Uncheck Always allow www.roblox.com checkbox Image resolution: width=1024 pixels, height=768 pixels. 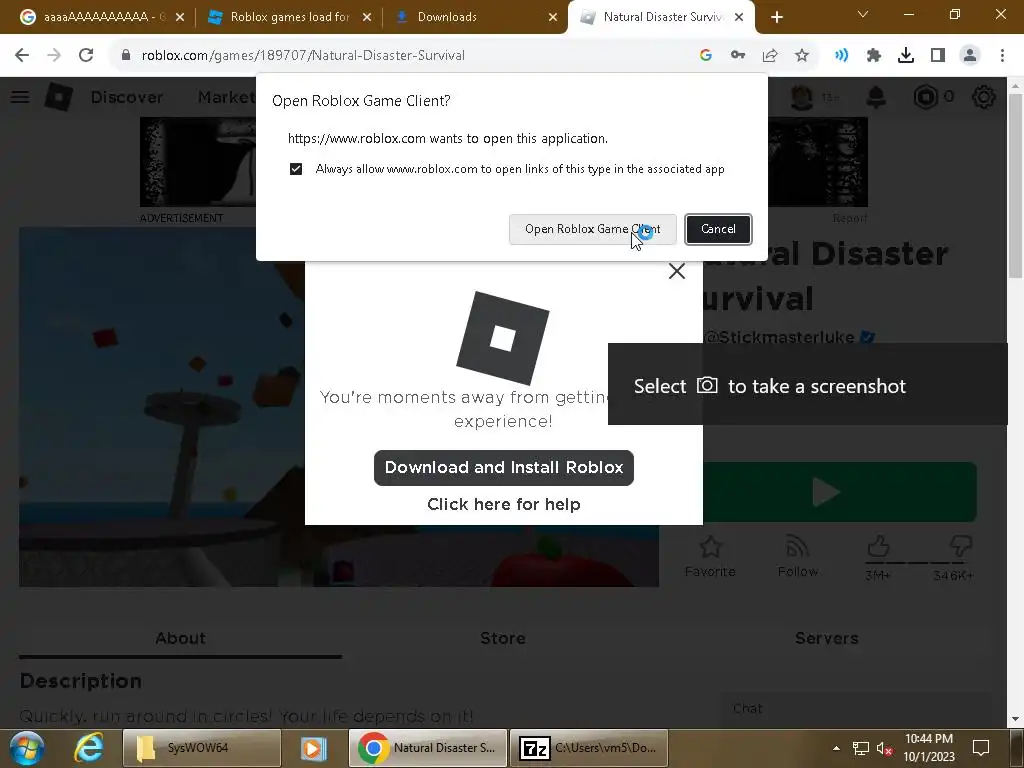(x=296, y=169)
